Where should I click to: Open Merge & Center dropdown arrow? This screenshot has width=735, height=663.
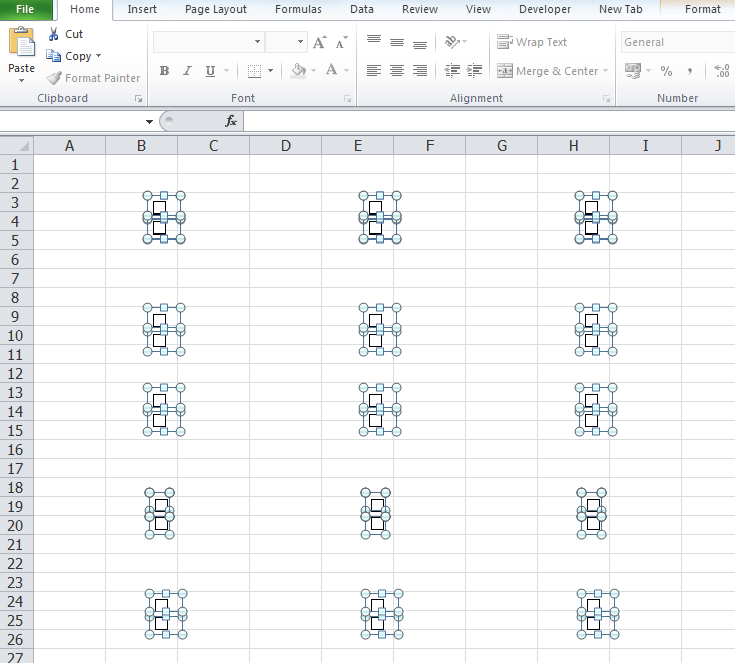pyautogui.click(x=605, y=71)
